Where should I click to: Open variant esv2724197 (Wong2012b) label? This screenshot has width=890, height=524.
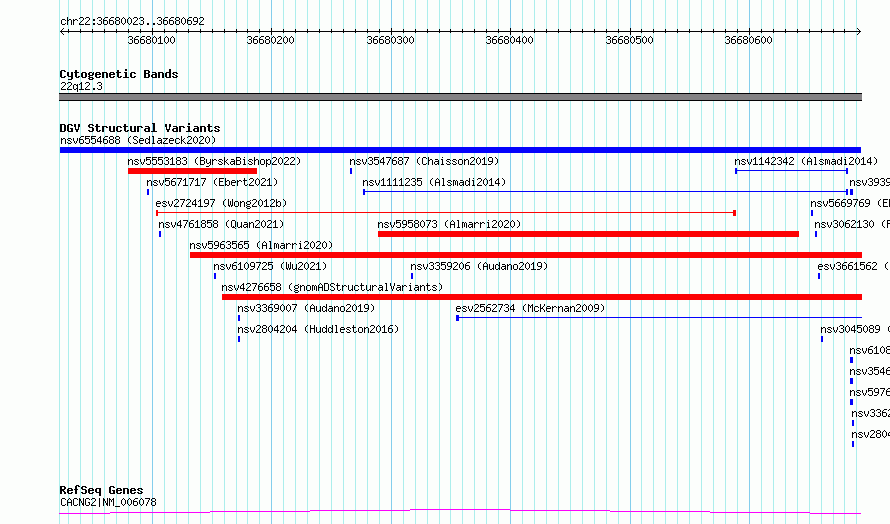tap(221, 203)
